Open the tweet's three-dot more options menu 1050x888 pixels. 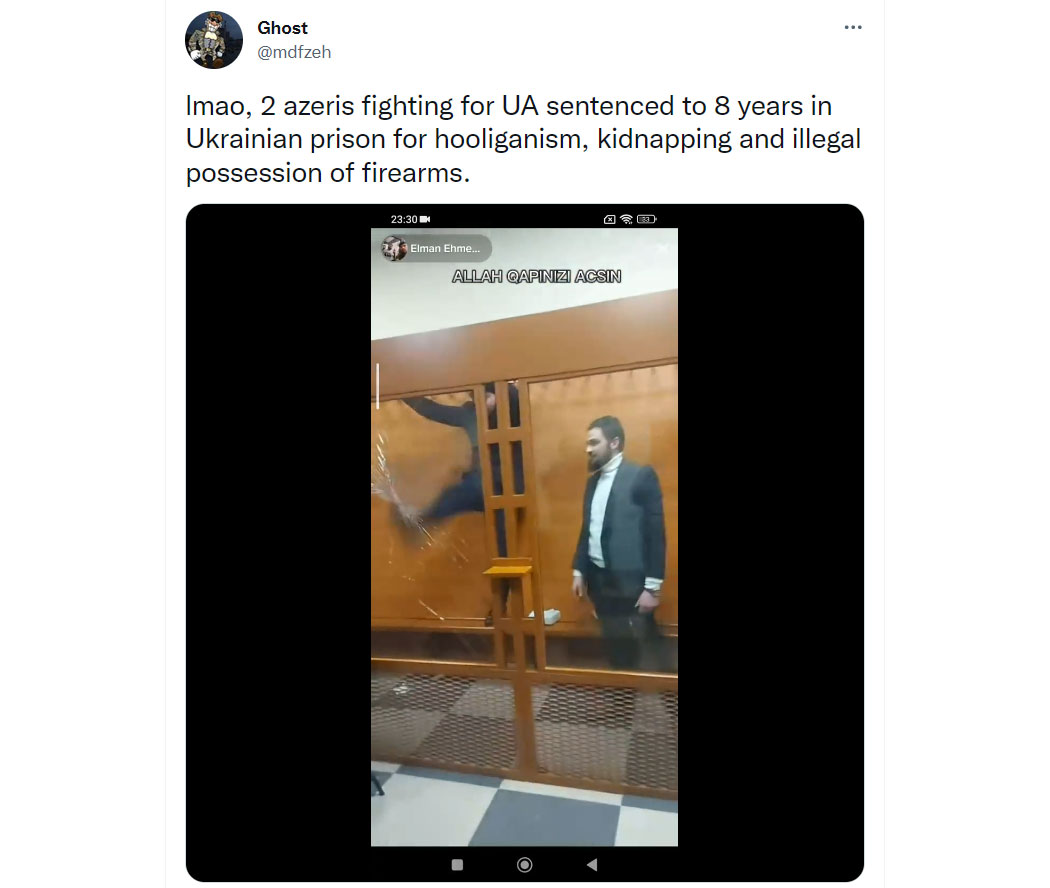[852, 27]
